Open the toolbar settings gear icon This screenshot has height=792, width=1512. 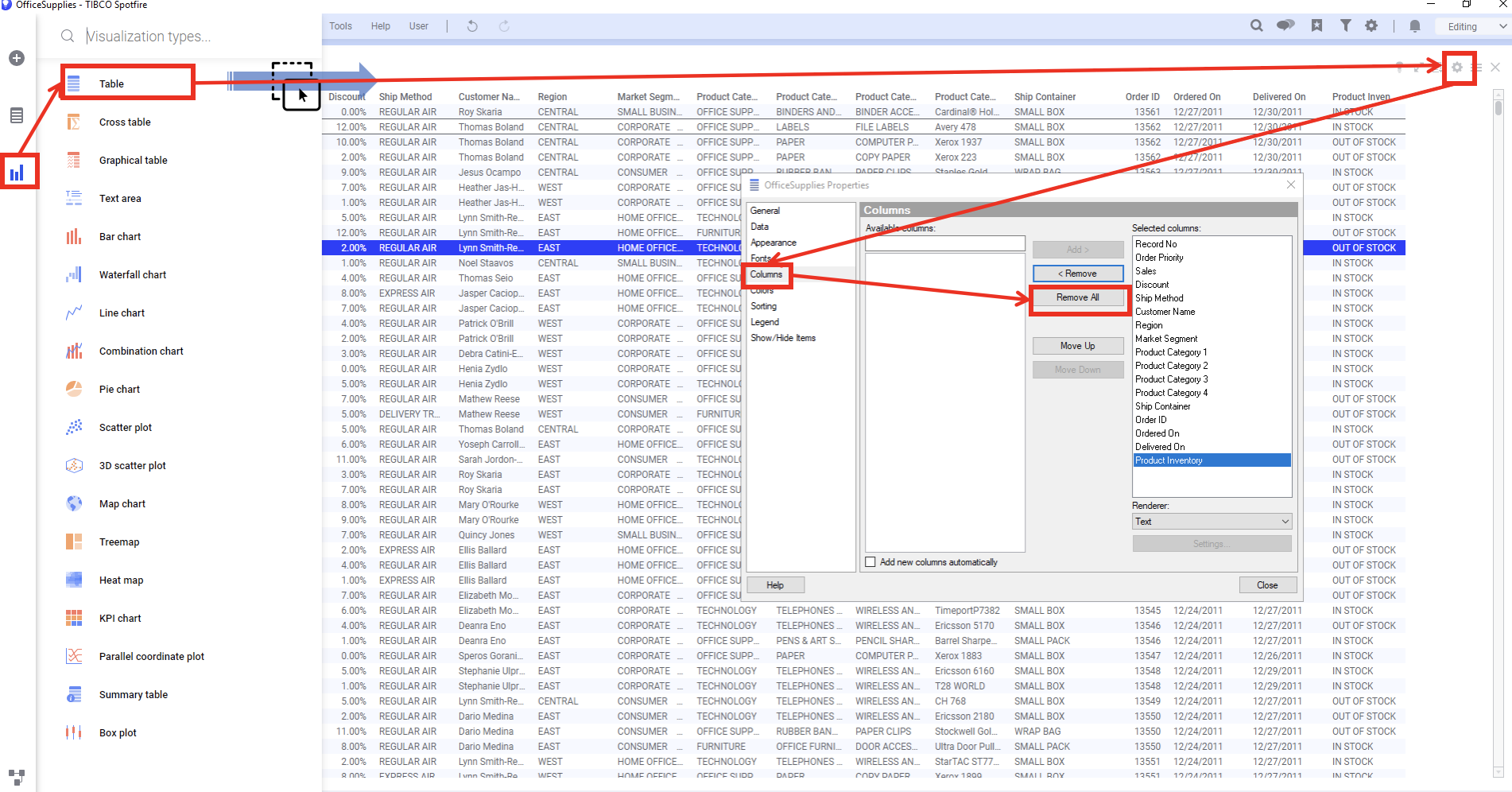[1371, 25]
